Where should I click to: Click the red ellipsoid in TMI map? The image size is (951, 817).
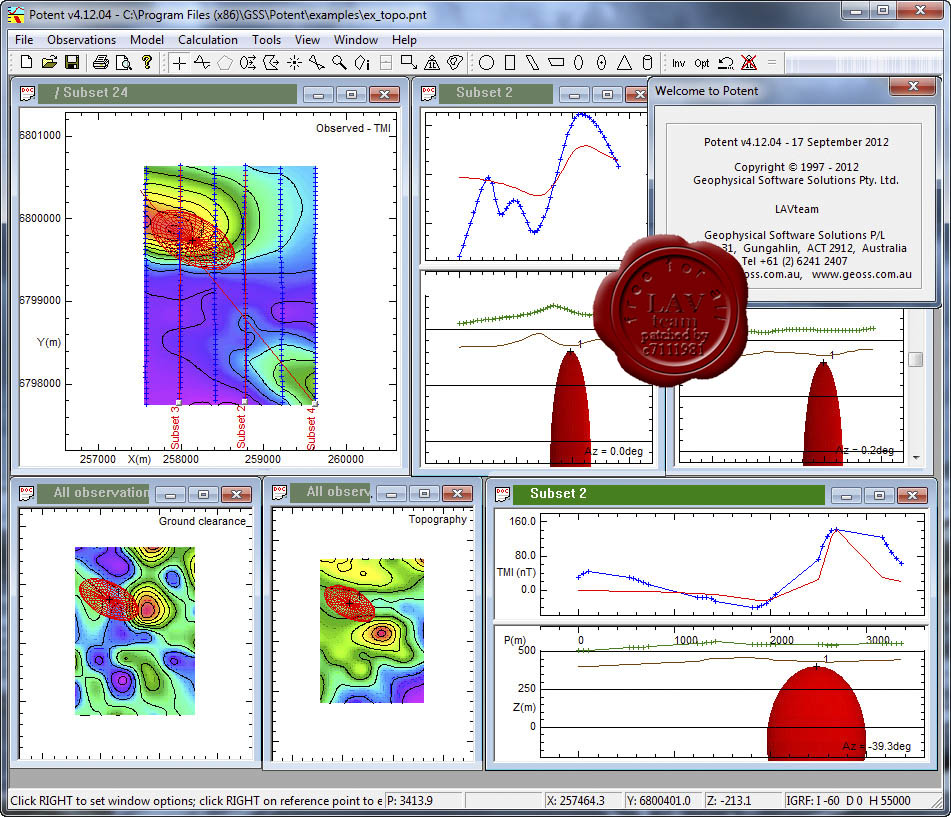[x=191, y=240]
